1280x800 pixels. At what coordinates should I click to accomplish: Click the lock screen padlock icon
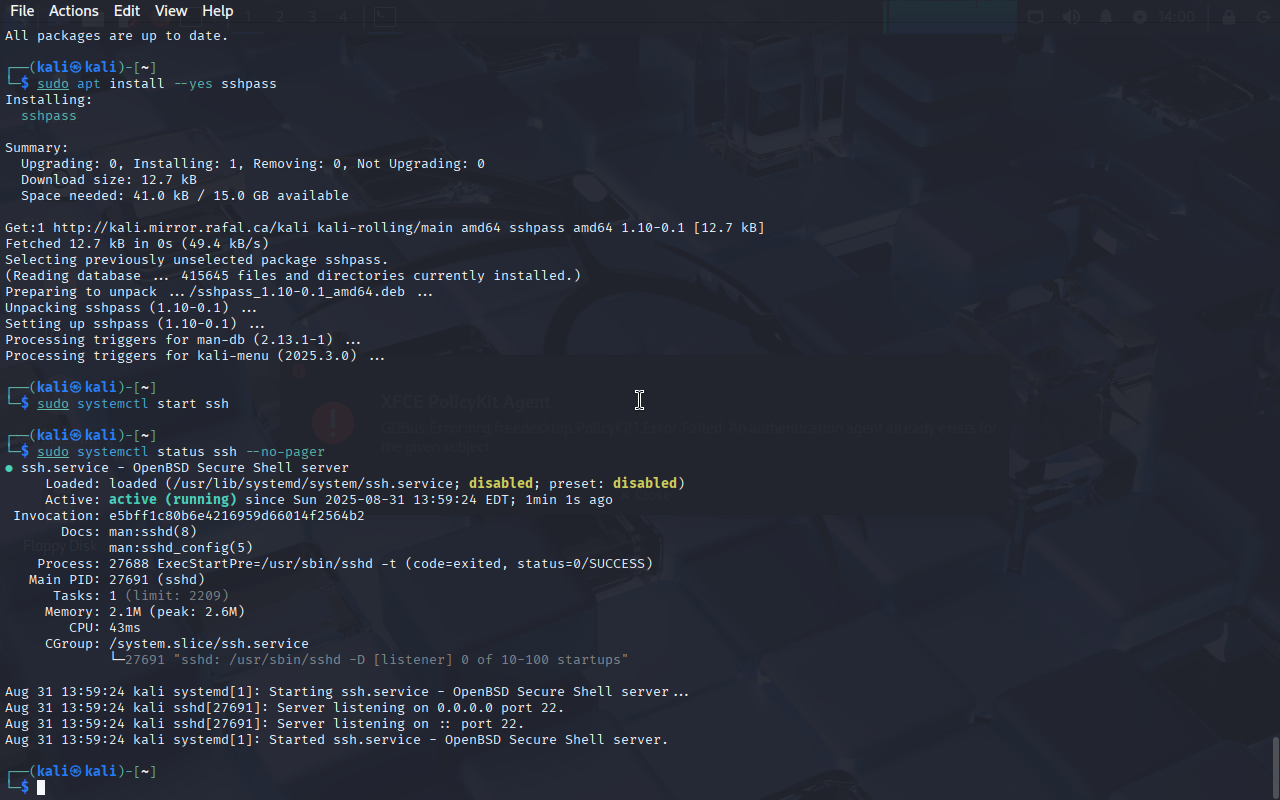(x=1229, y=17)
